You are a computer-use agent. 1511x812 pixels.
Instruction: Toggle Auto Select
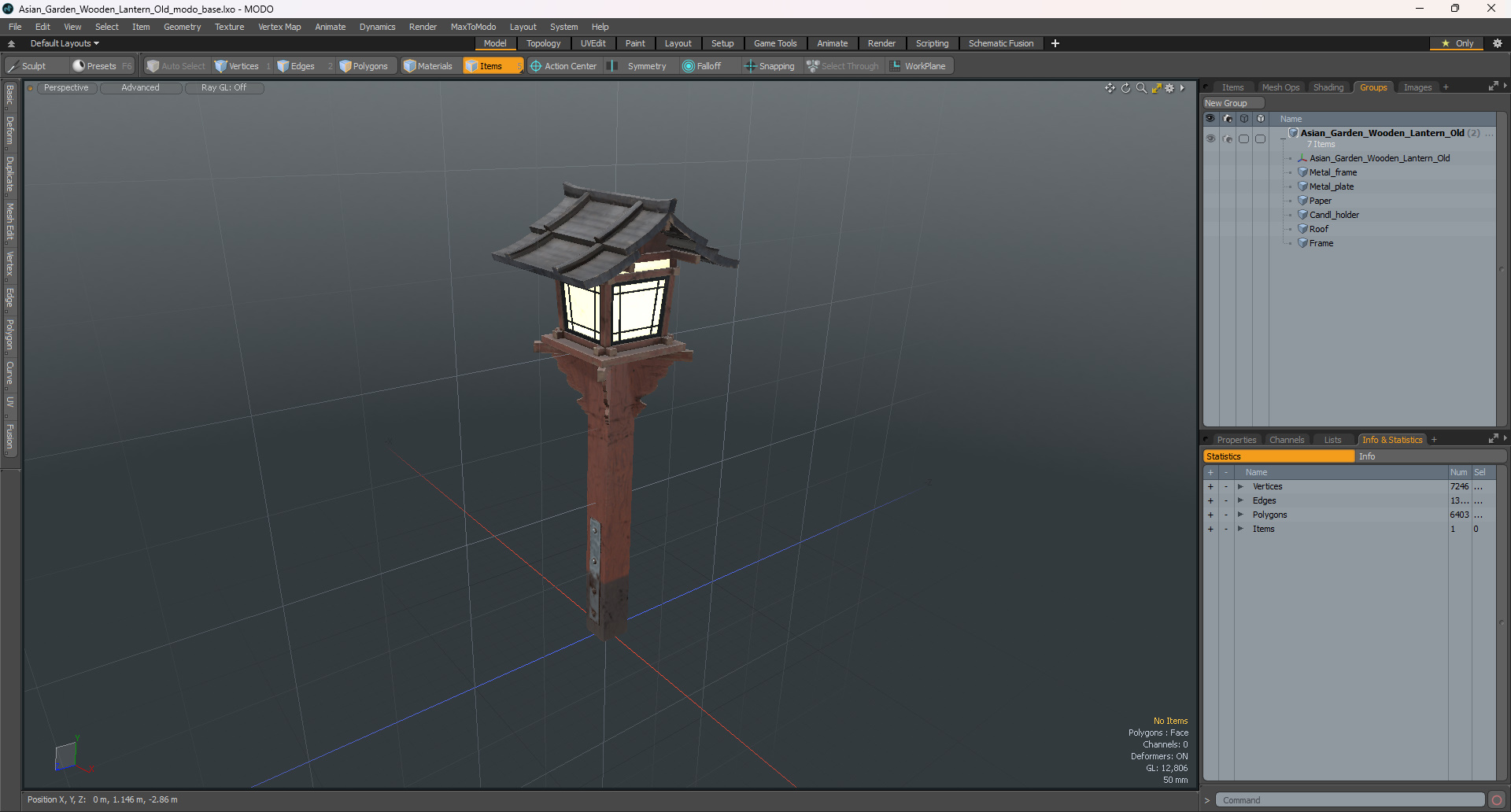click(175, 66)
